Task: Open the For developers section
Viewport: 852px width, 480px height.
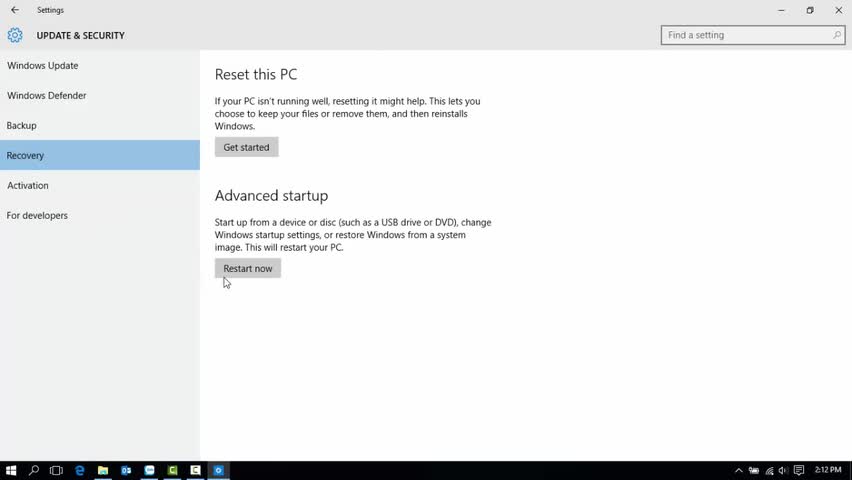Action: (100, 215)
